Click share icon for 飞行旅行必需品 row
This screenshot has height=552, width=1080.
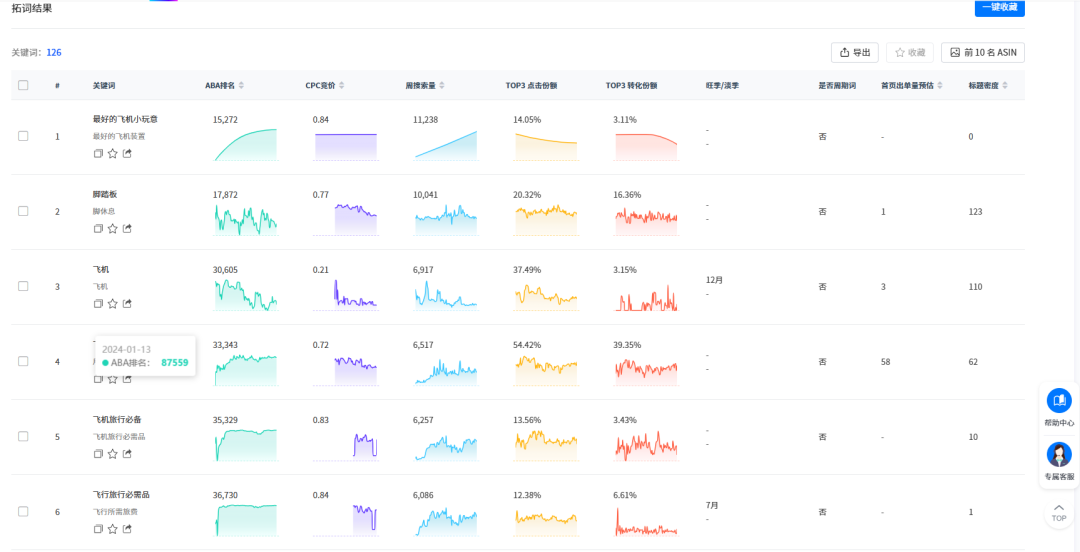(x=127, y=528)
